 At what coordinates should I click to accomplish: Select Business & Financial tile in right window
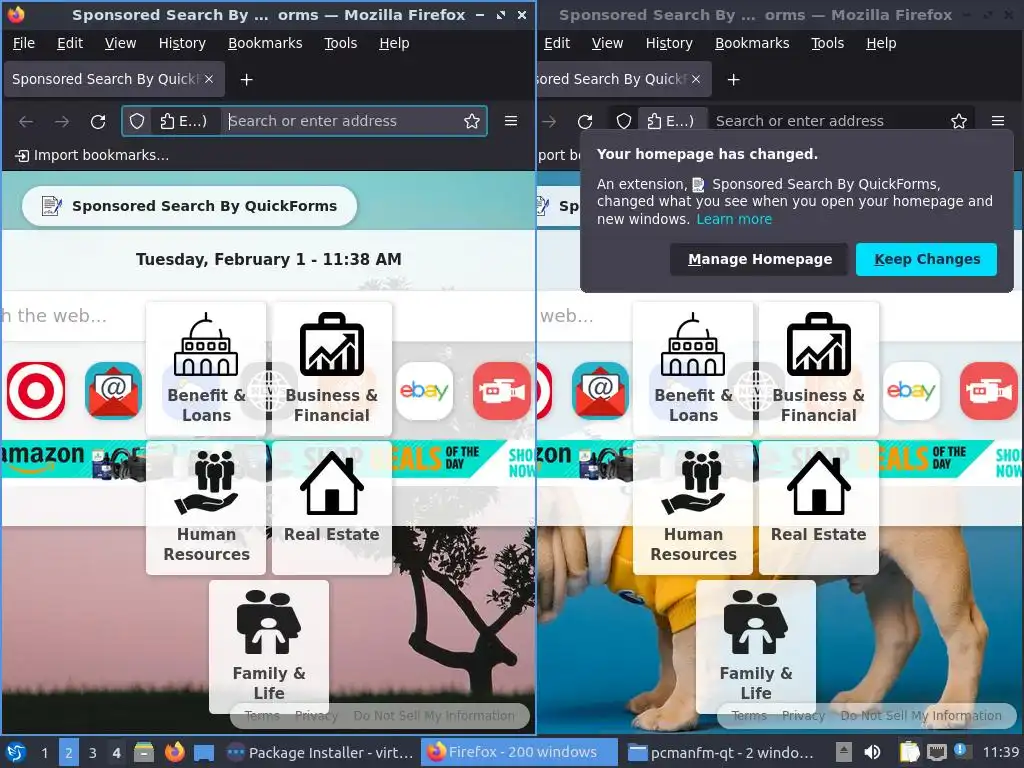[x=819, y=369]
